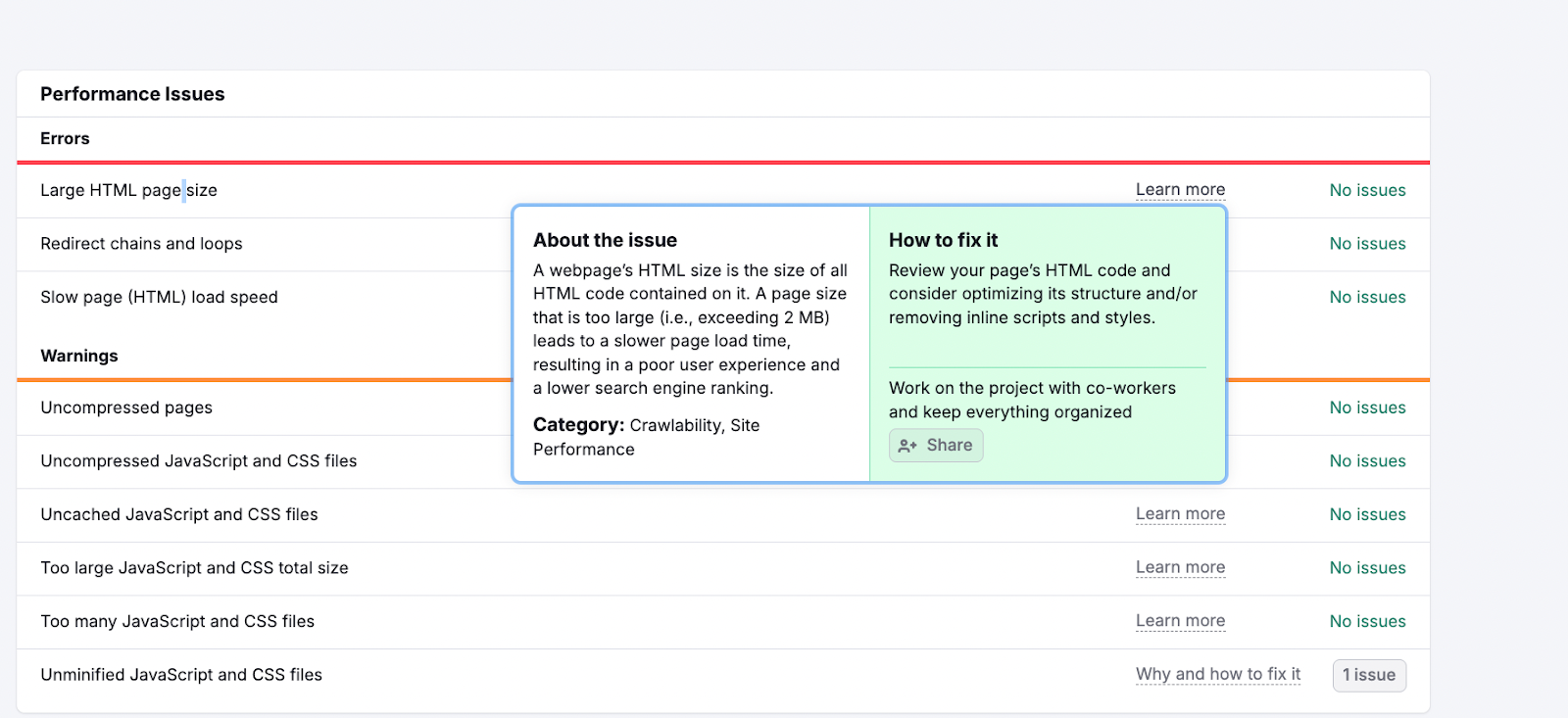Click 'No issues' for Too many JavaScript files
This screenshot has height=718, width=1568.
coord(1367,621)
